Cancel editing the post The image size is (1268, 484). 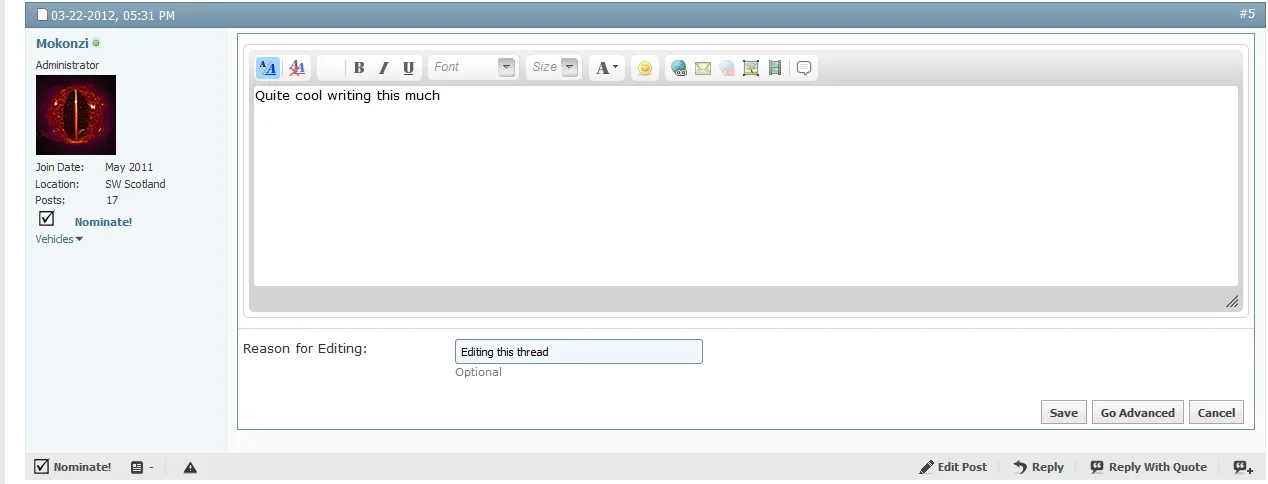point(1216,412)
